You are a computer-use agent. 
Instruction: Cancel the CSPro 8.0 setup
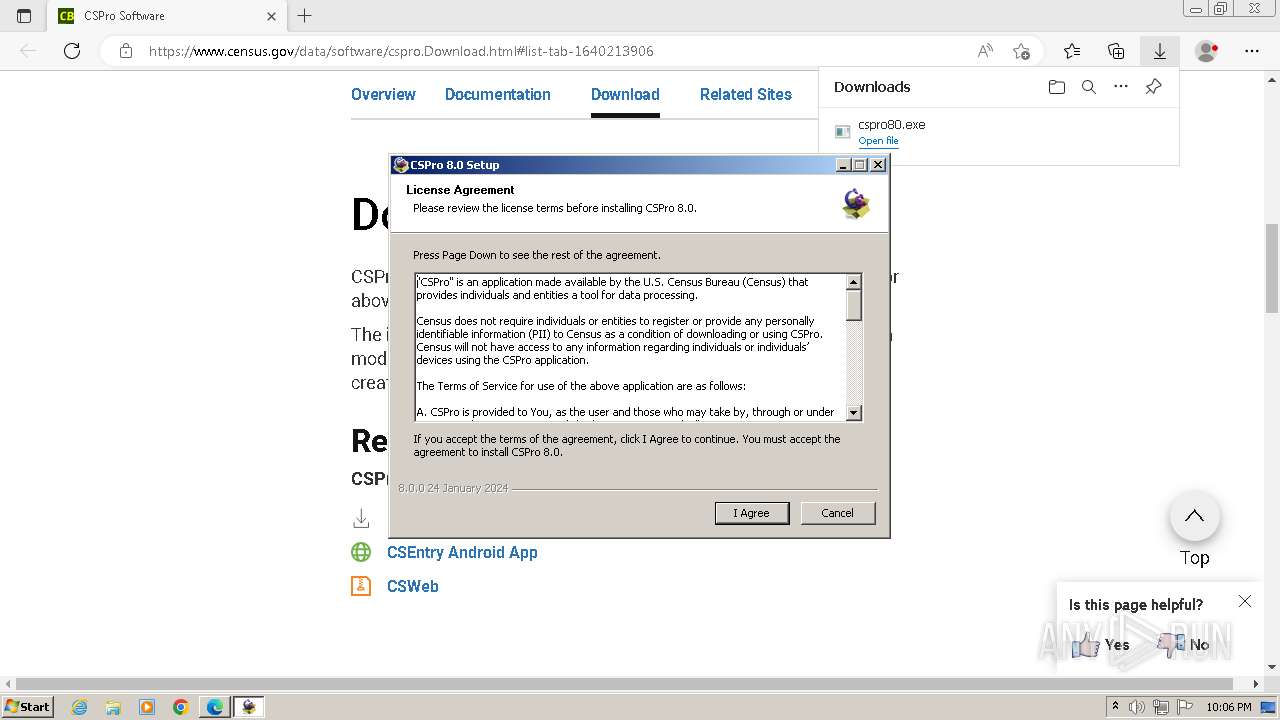(837, 513)
